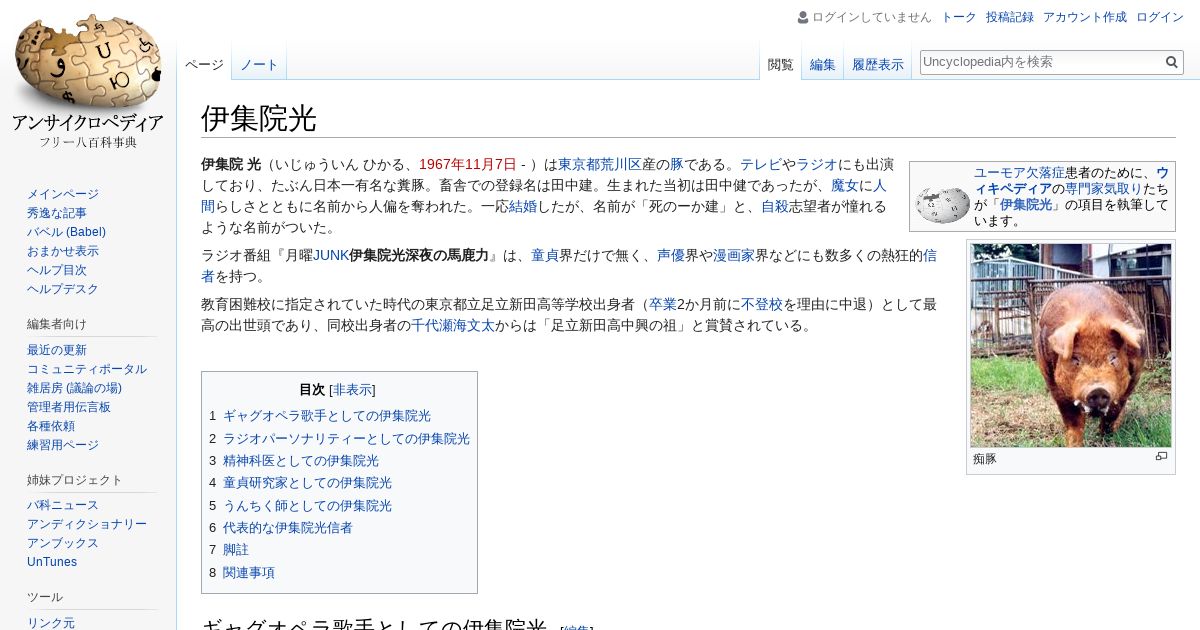Click the search magnifier icon
Screen dimensions: 1200x630
coord(1172,62)
